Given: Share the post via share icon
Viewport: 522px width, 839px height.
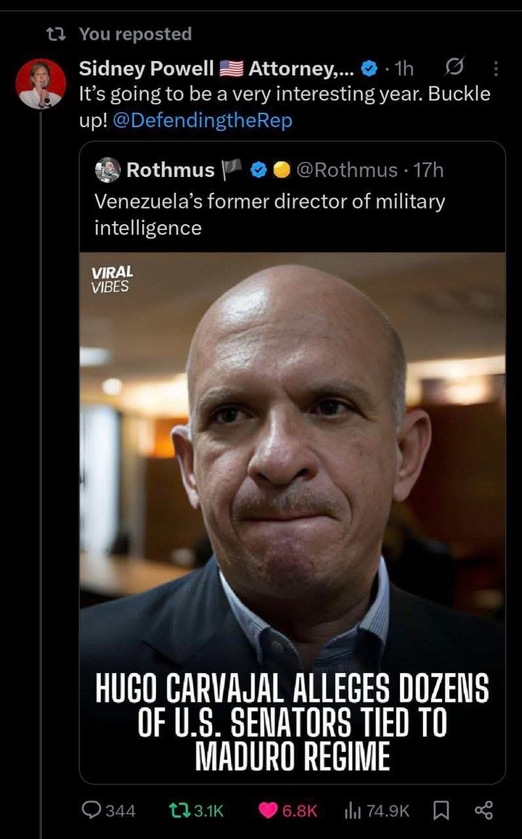Looking at the screenshot, I should click(x=483, y=810).
